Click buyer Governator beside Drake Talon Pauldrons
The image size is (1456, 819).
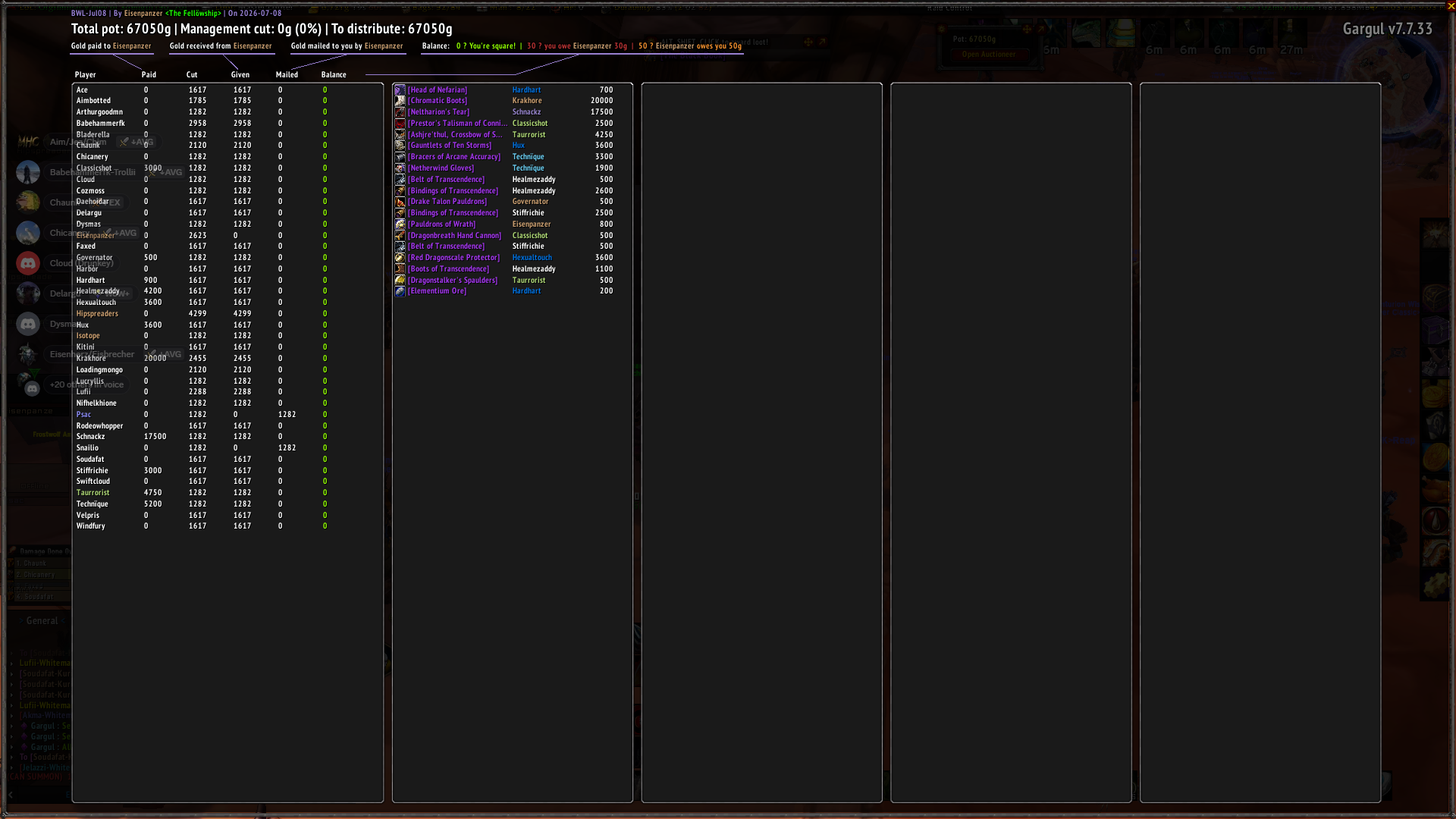click(530, 202)
